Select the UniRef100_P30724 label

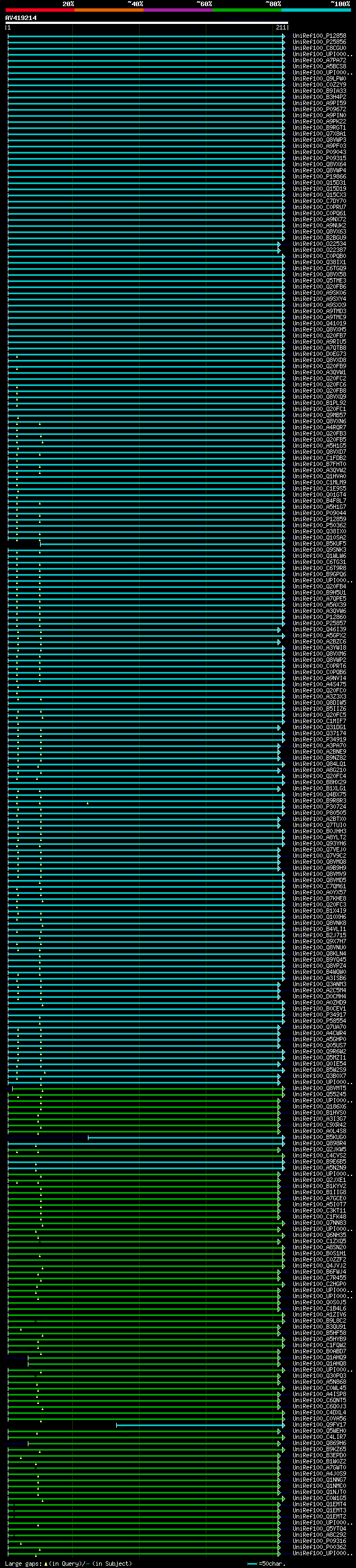[x=319, y=807]
